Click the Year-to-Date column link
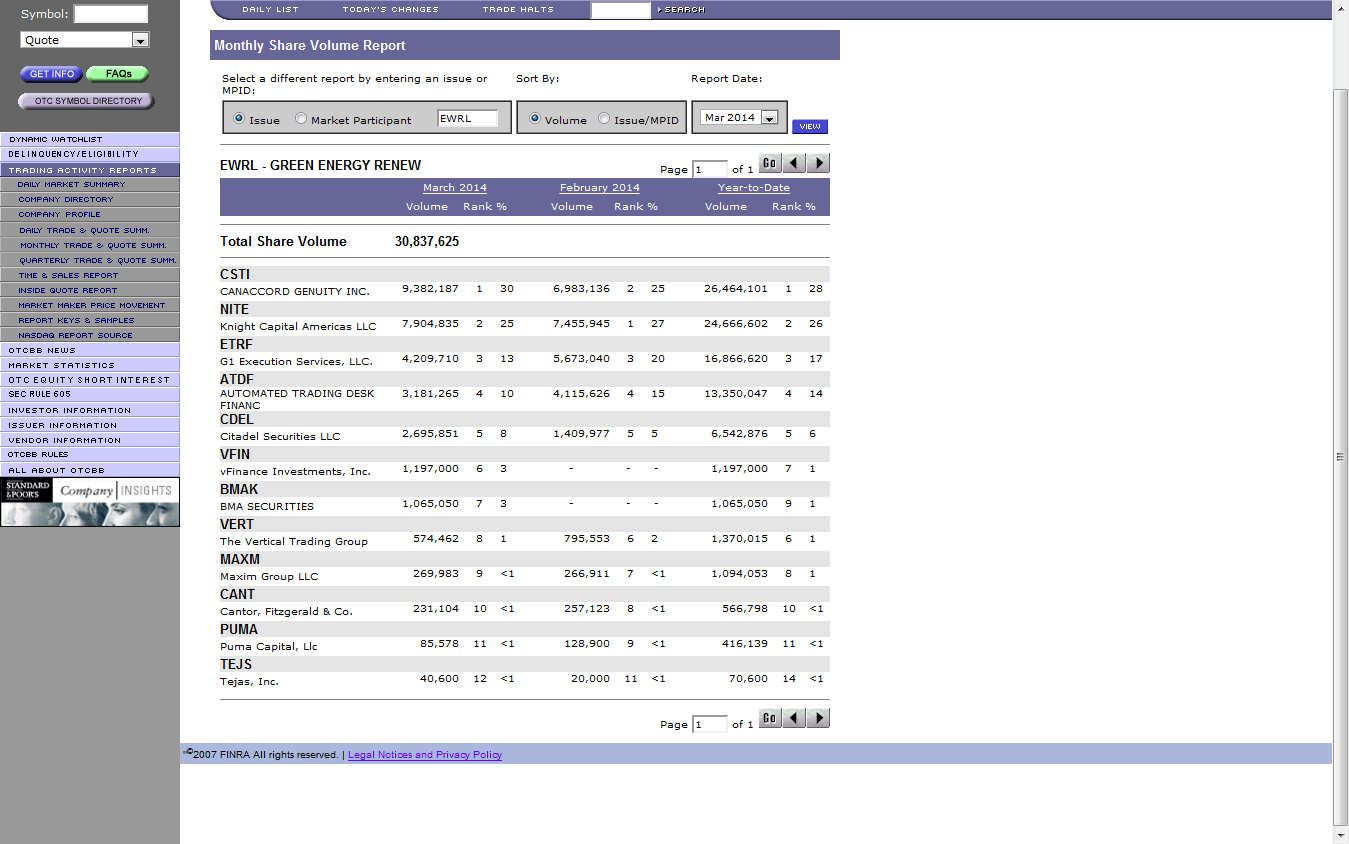 [x=754, y=188]
